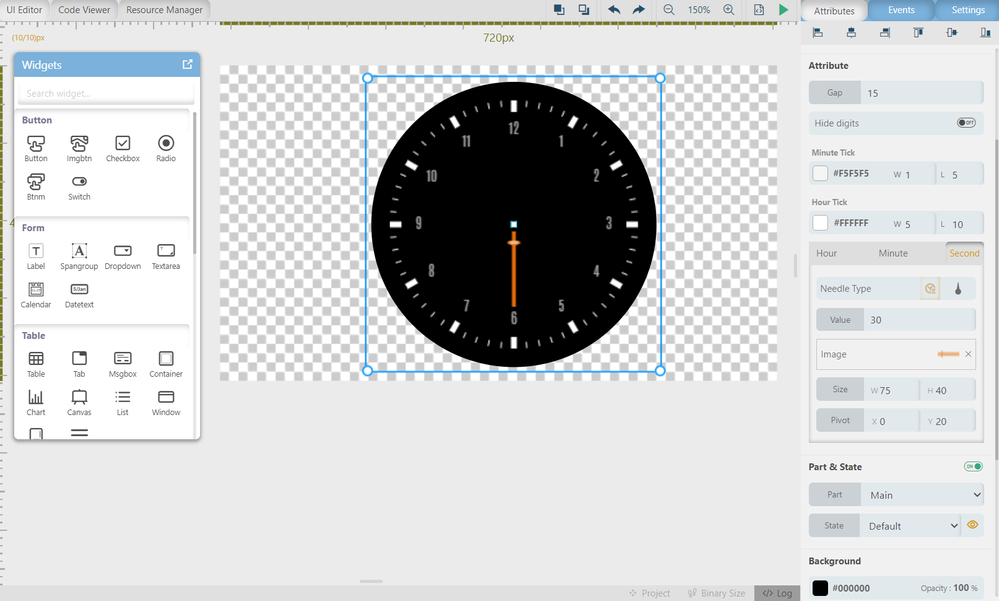The width and height of the screenshot is (999, 601).
Task: Select the Calendar widget icon
Action: click(x=36, y=289)
